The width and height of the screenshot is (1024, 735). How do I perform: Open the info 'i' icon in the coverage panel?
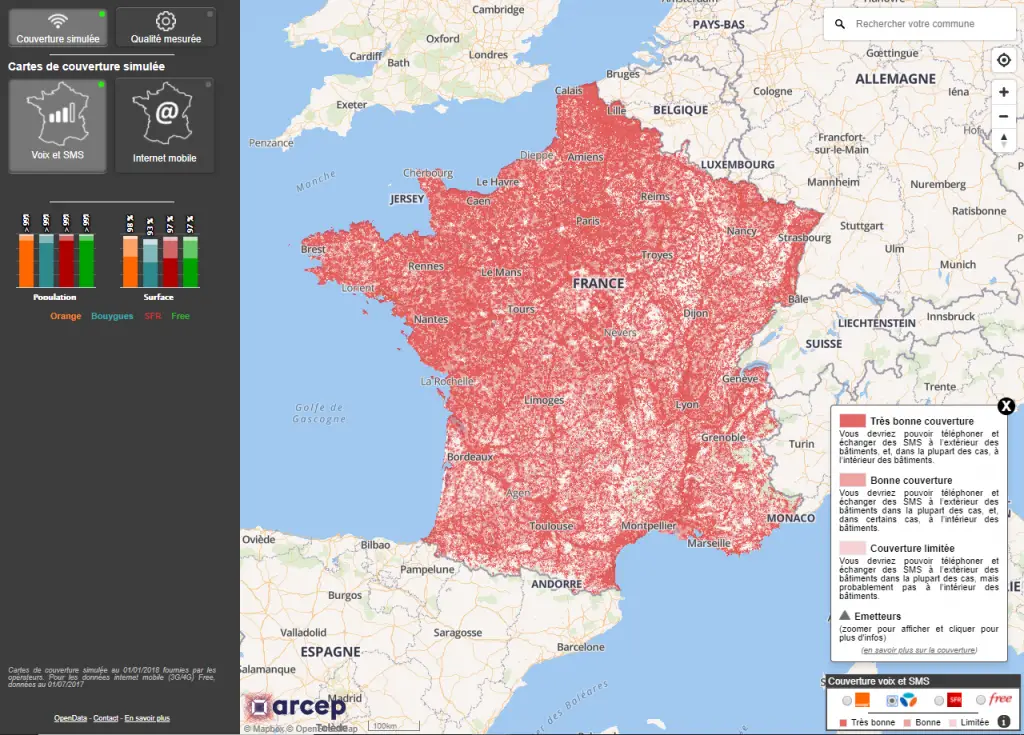1004,722
